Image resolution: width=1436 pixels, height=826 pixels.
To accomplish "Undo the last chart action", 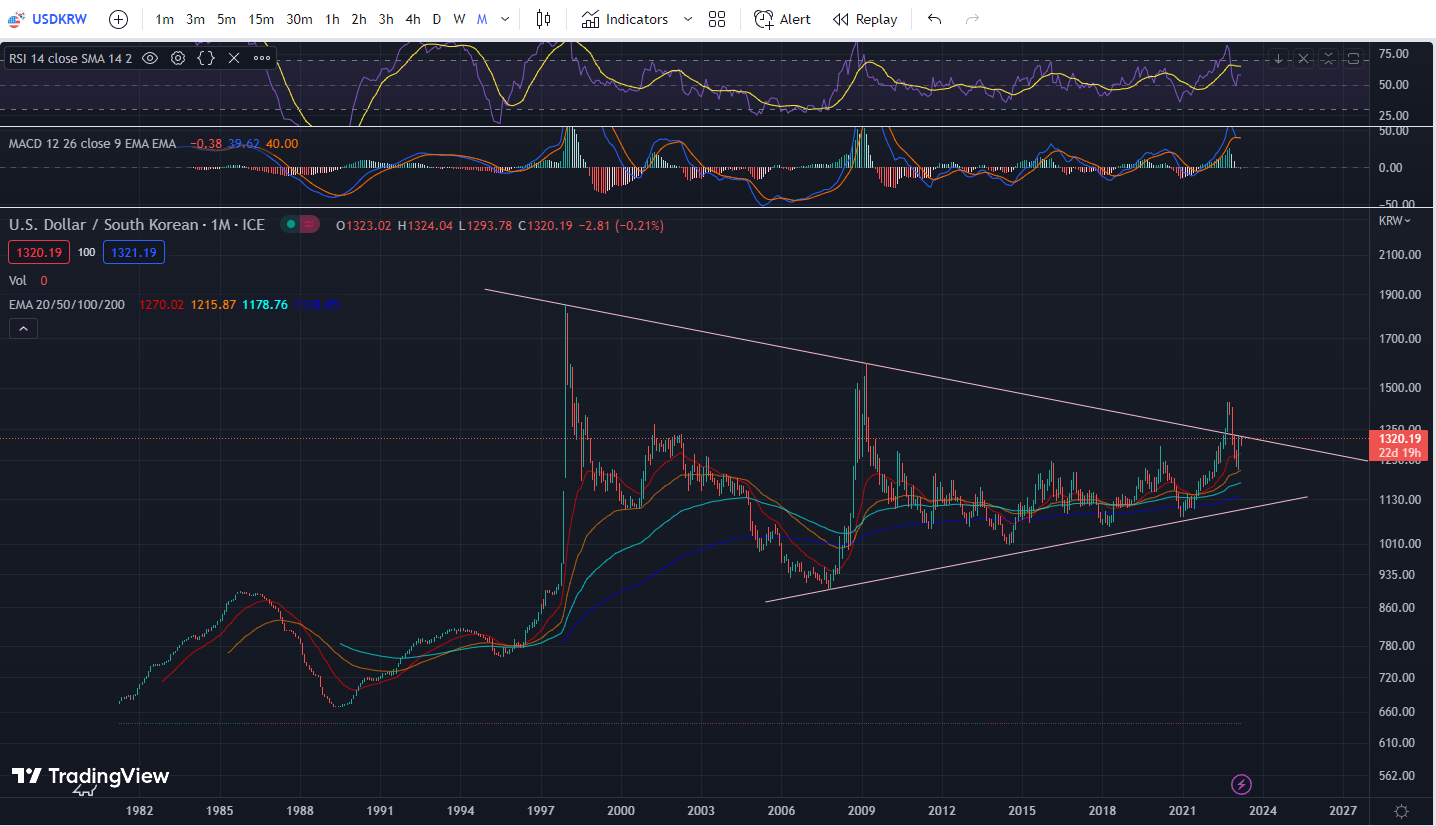I will (934, 19).
